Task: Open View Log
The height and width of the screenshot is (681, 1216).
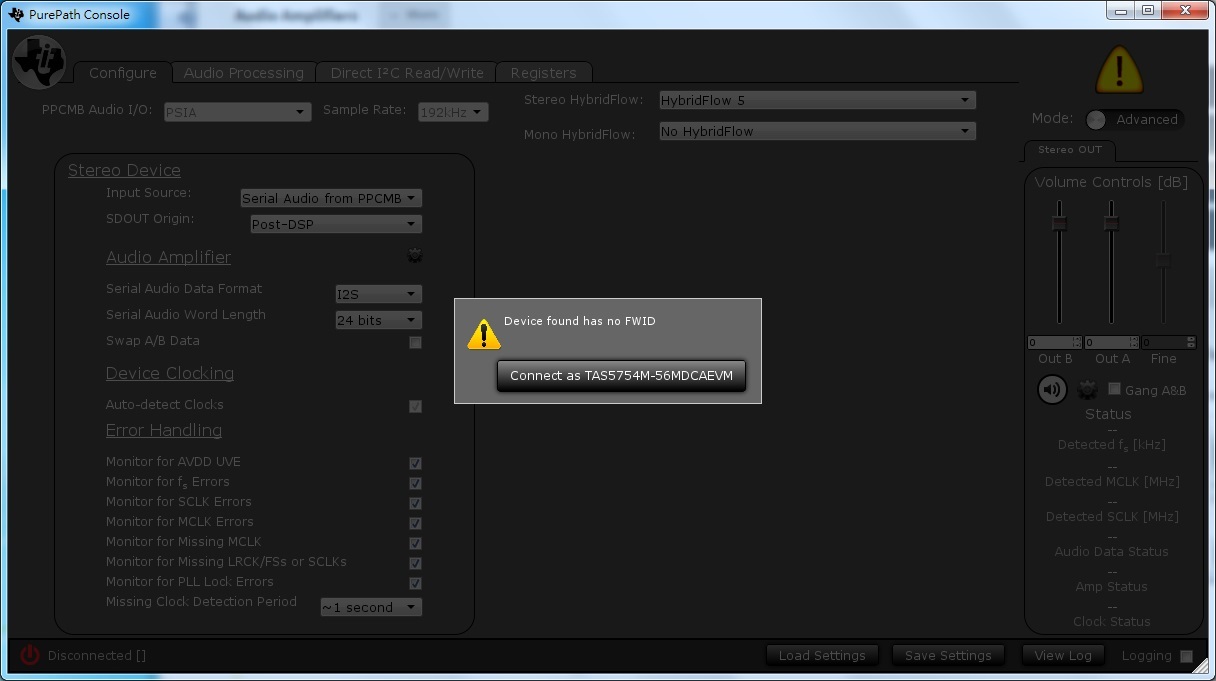Action: point(1063,655)
